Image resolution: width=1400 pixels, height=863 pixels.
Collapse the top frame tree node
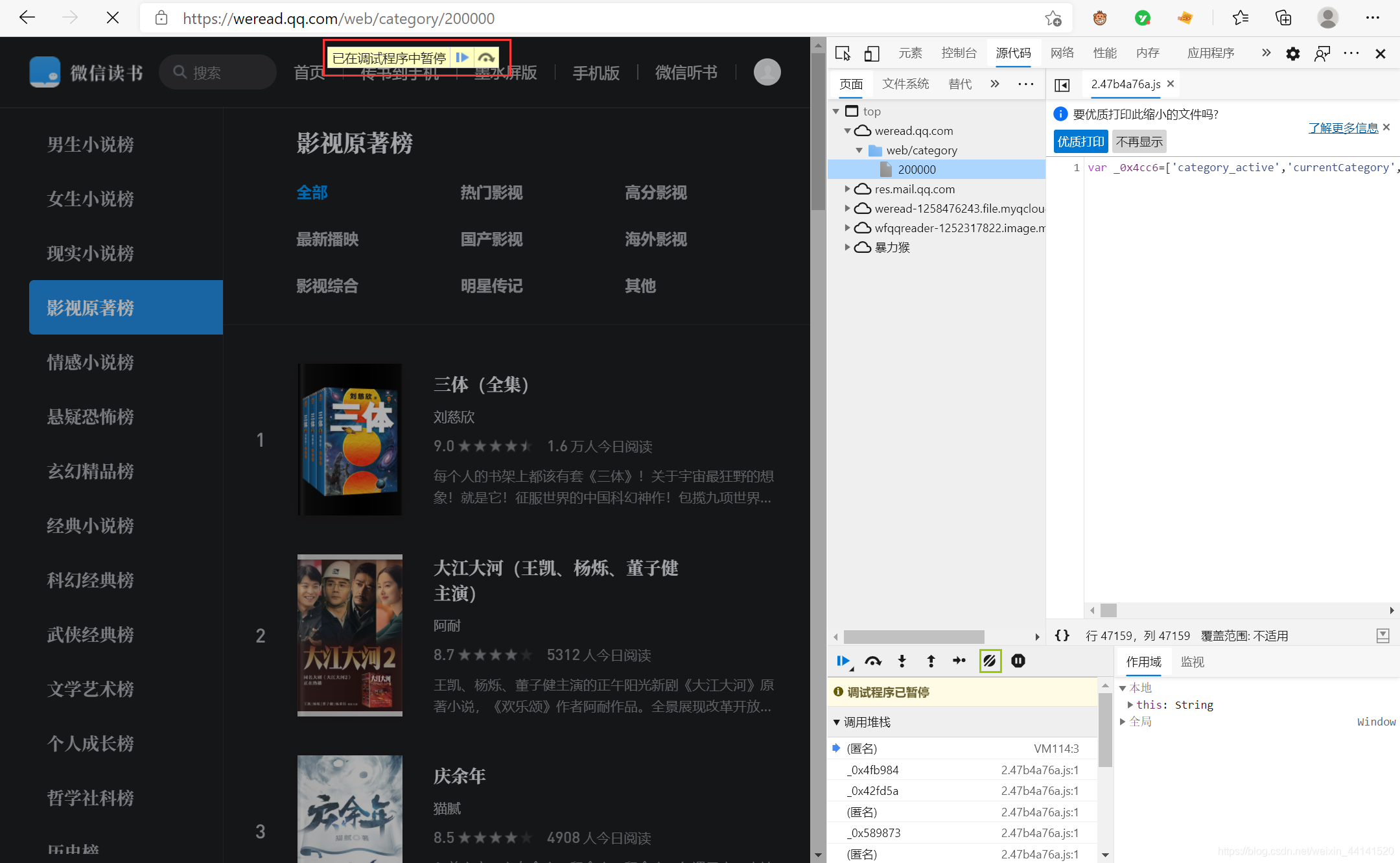tap(836, 112)
